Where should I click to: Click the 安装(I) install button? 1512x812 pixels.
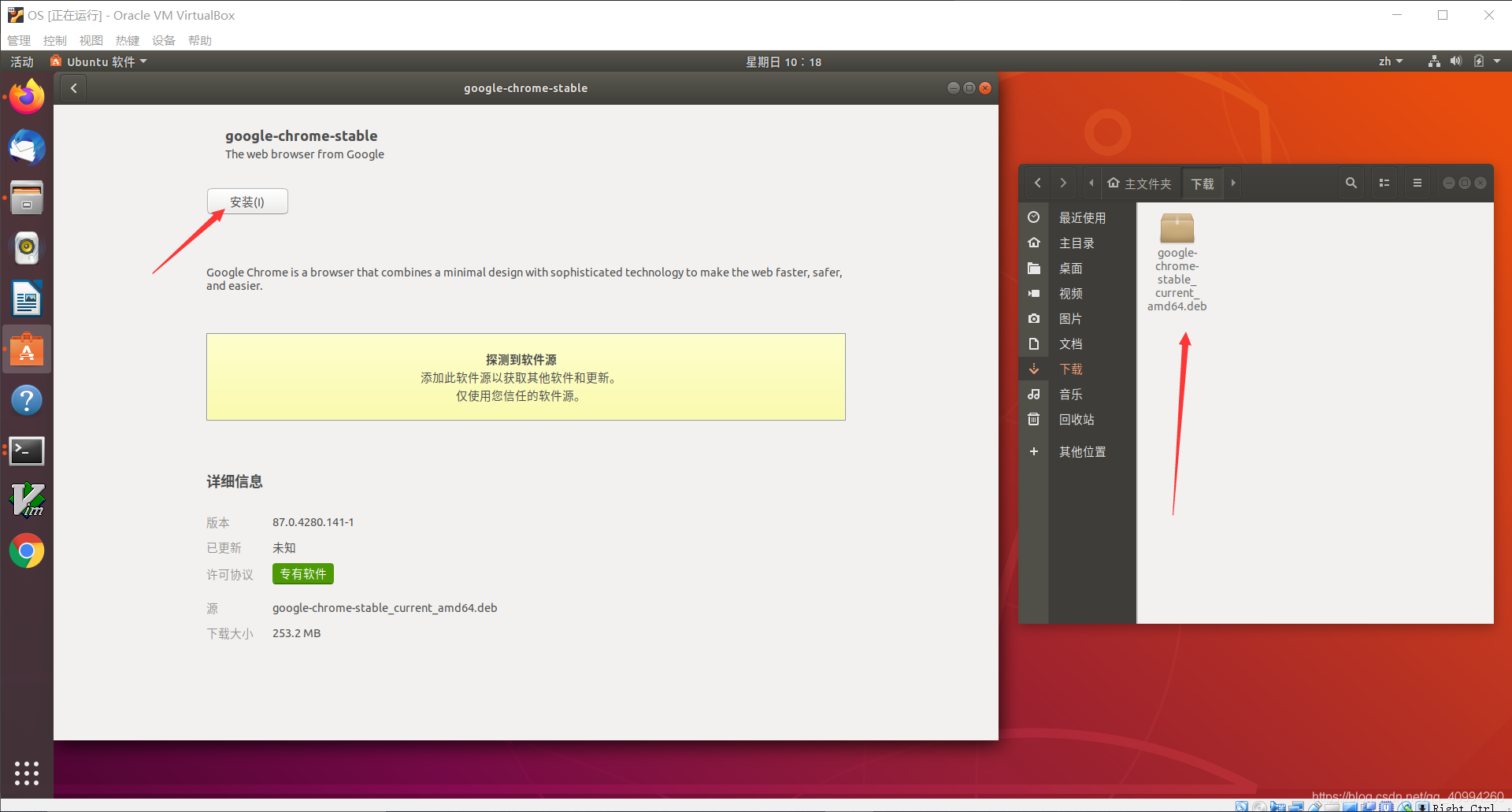pyautogui.click(x=247, y=202)
